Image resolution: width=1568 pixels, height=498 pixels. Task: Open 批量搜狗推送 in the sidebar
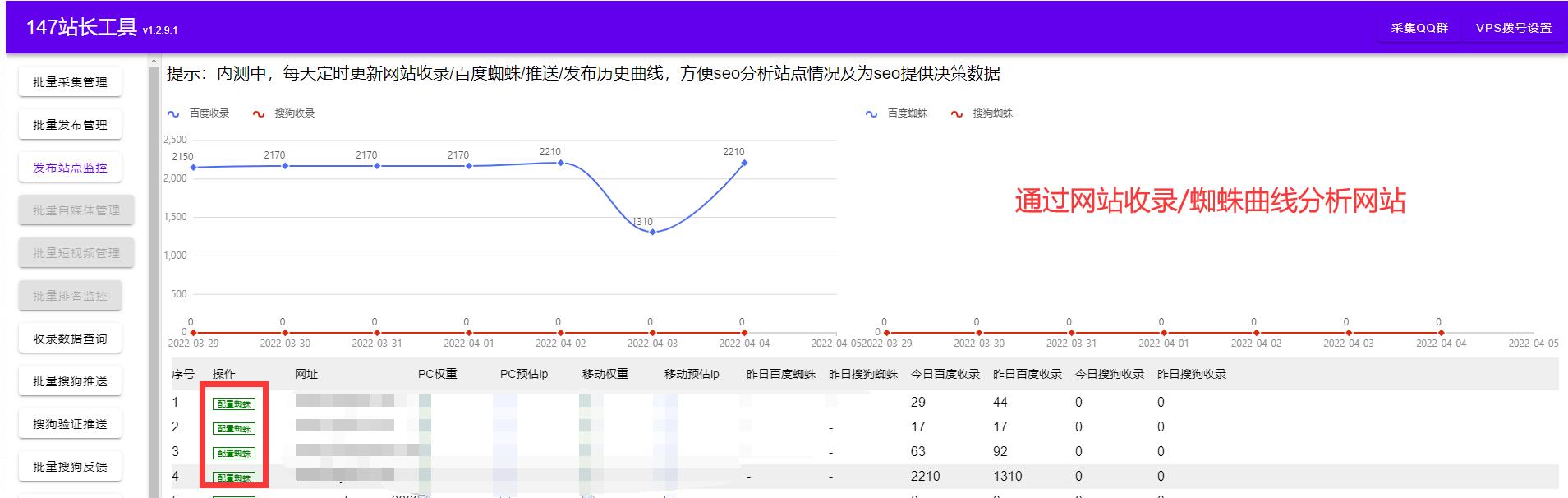pos(70,381)
